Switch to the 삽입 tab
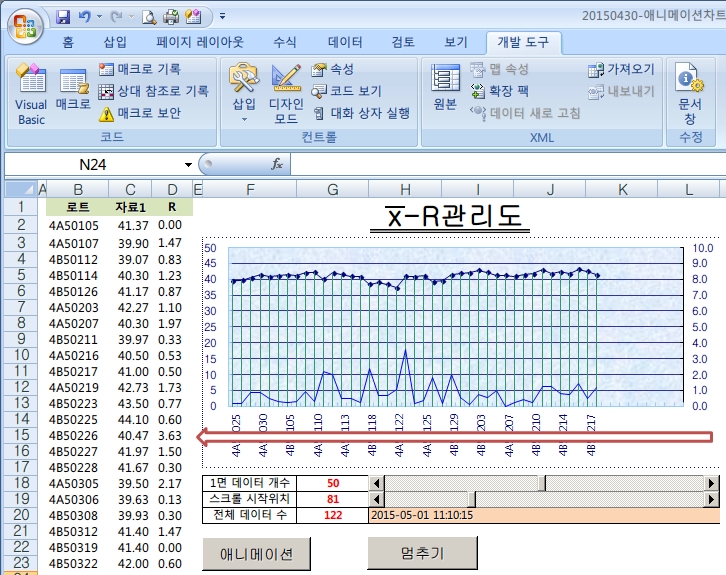Image resolution: width=726 pixels, height=575 pixels. pos(115,43)
